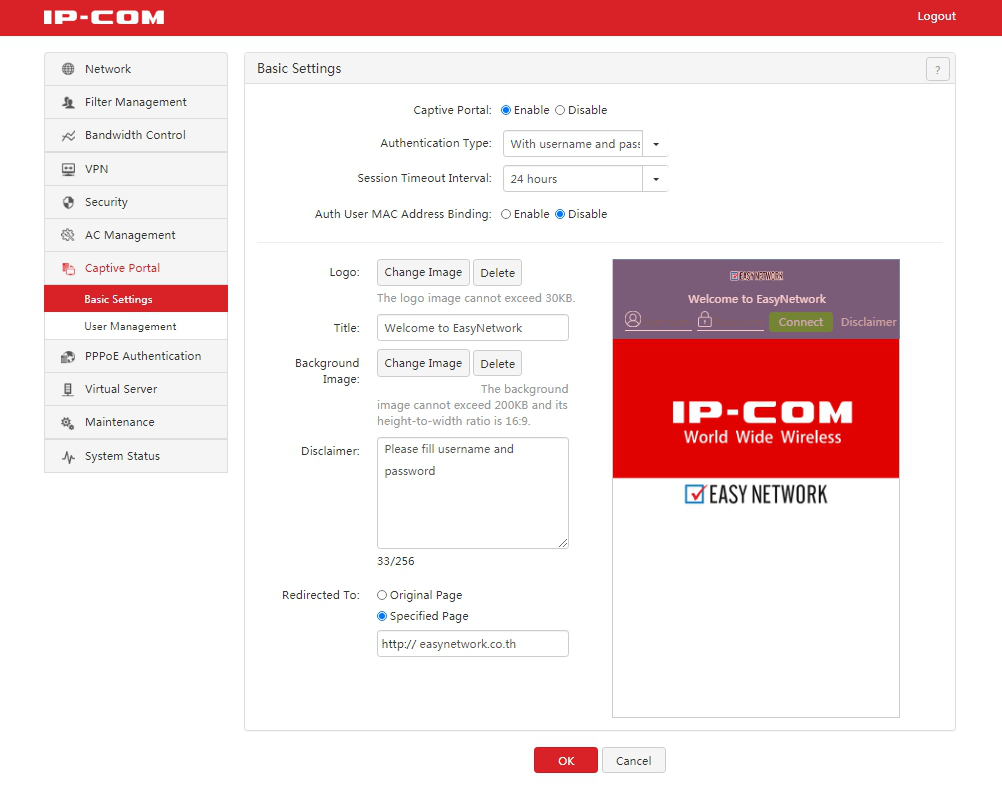Open the Virtual Server menu
Image resolution: width=1002 pixels, height=799 pixels.
136,389
